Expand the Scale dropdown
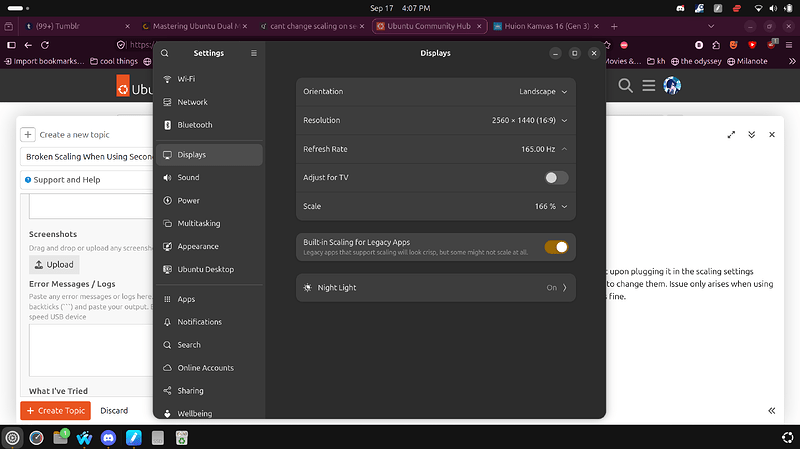800x449 pixels. coord(436,206)
